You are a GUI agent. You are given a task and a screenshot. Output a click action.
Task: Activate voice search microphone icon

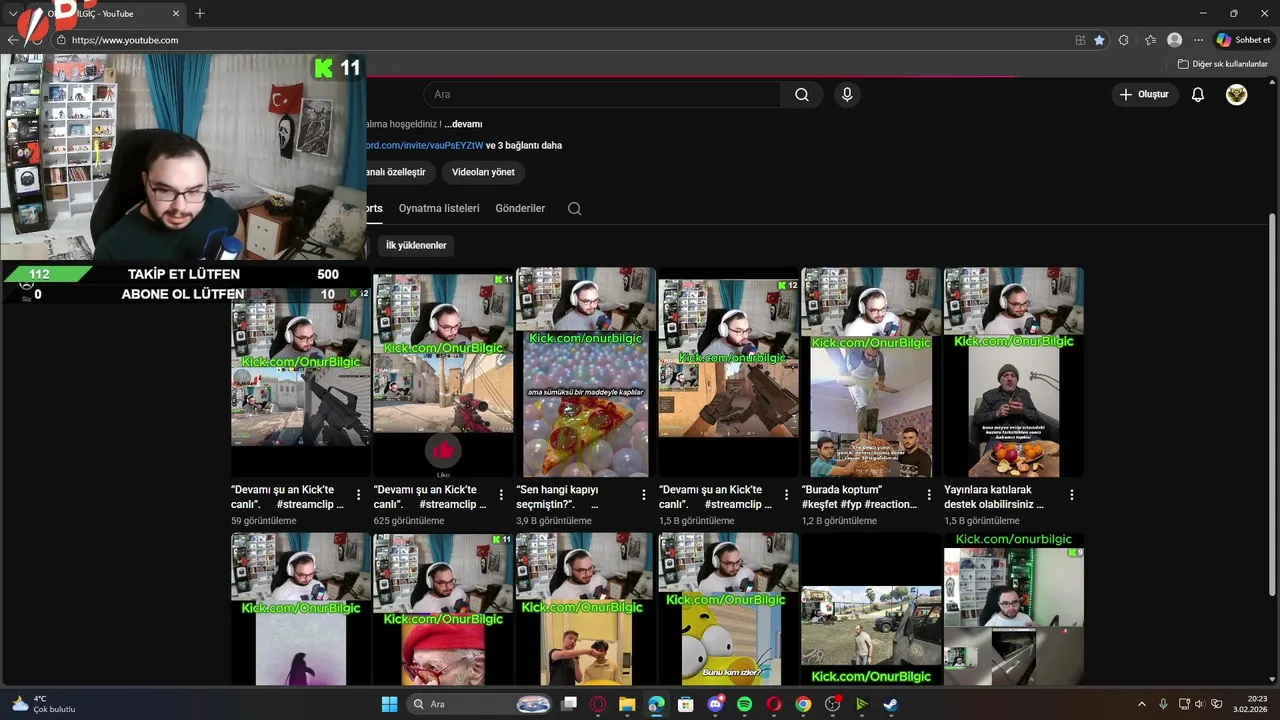click(x=847, y=95)
